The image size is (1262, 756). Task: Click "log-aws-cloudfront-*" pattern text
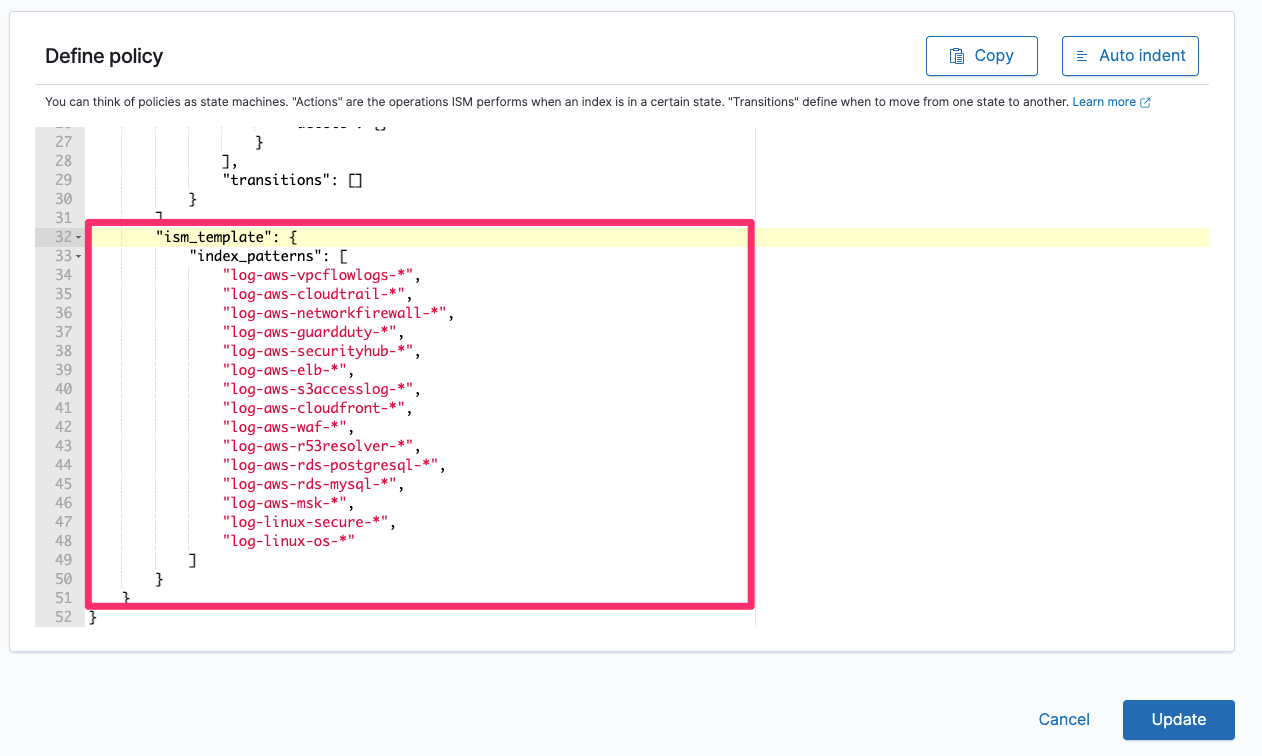coord(314,408)
